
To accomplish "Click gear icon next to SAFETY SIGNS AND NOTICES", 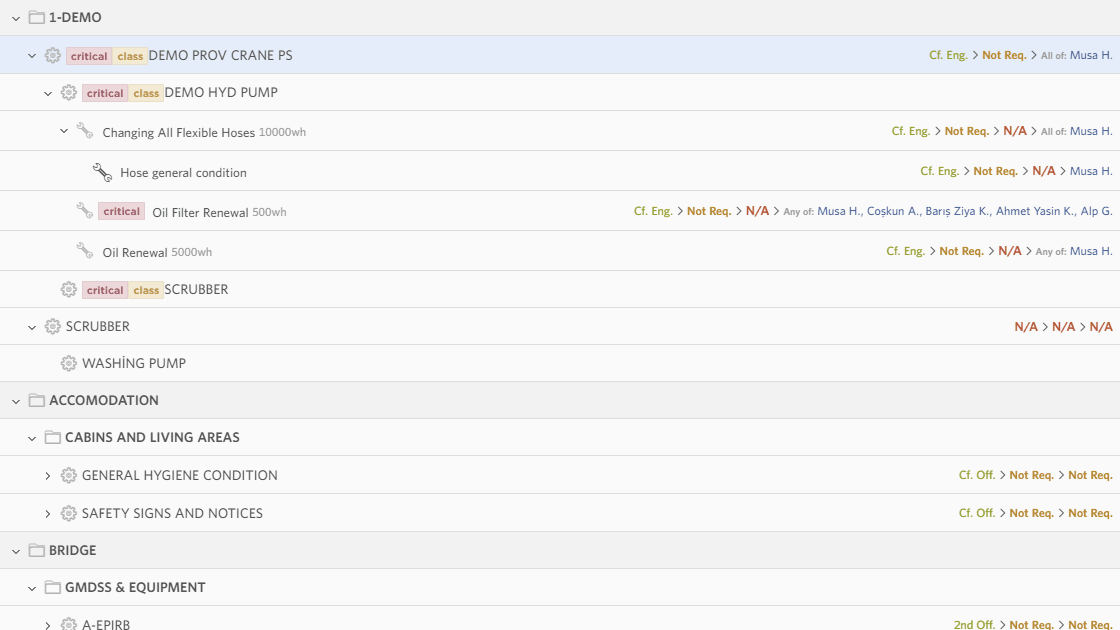I will 69,513.
